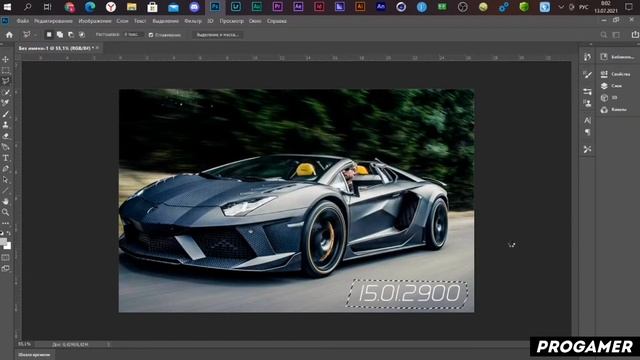
Task: Select the Magic Wand selection tool
Action: coord(6,92)
